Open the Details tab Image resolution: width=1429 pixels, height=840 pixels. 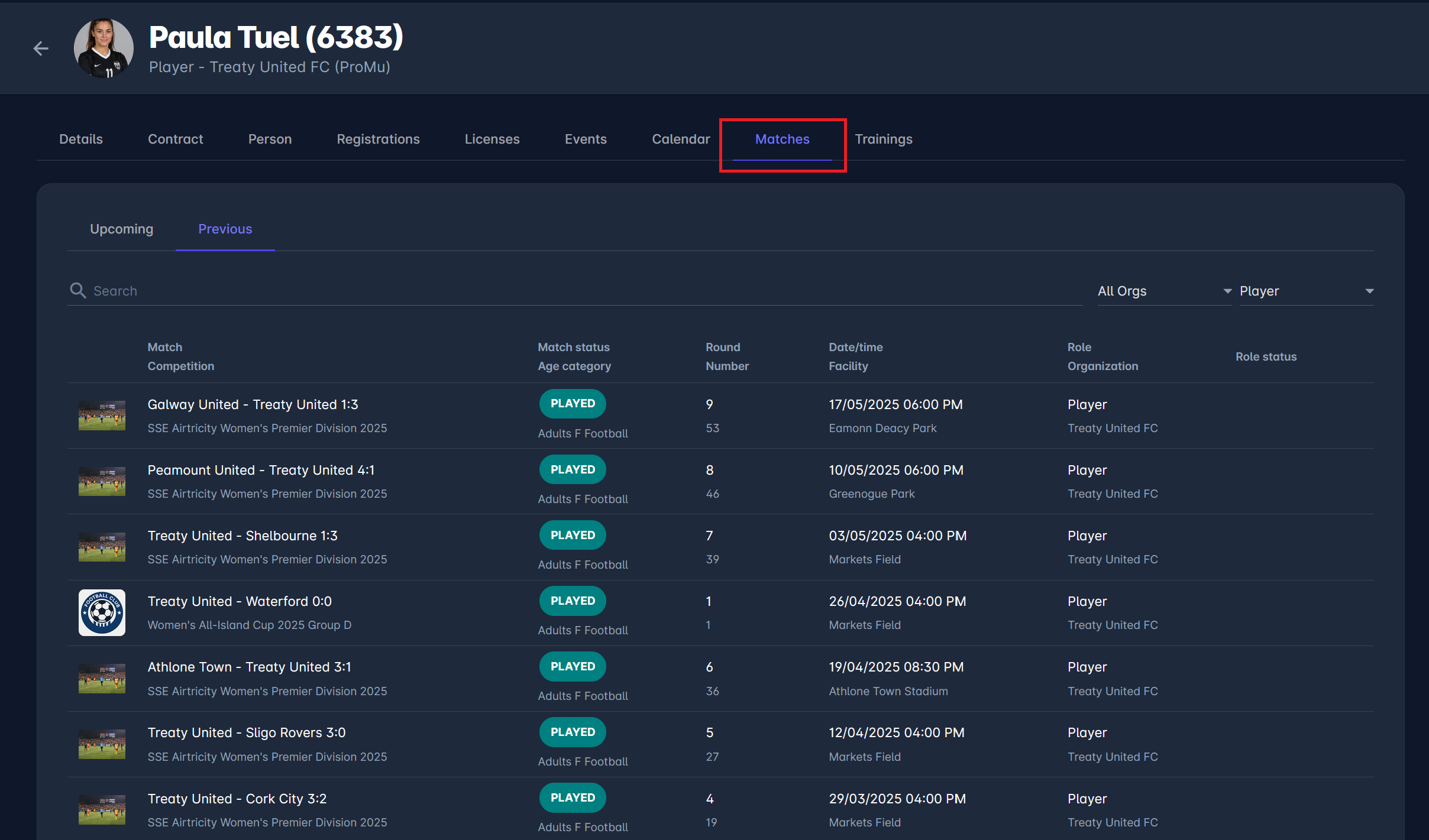81,139
